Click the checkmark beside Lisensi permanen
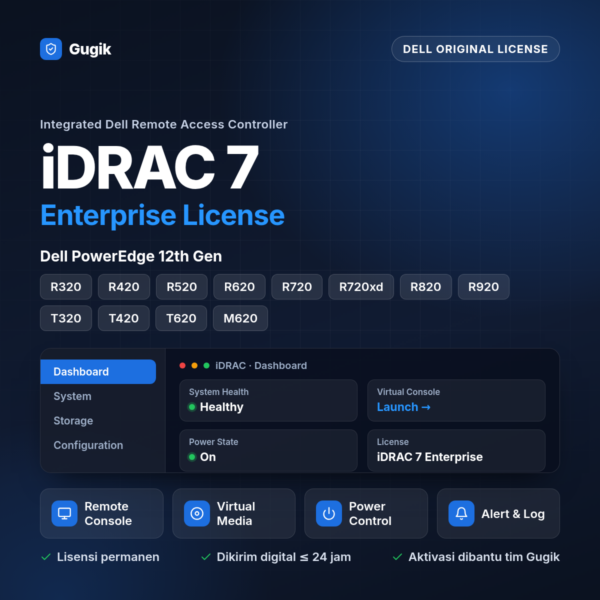This screenshot has width=600, height=600. pos(46,557)
